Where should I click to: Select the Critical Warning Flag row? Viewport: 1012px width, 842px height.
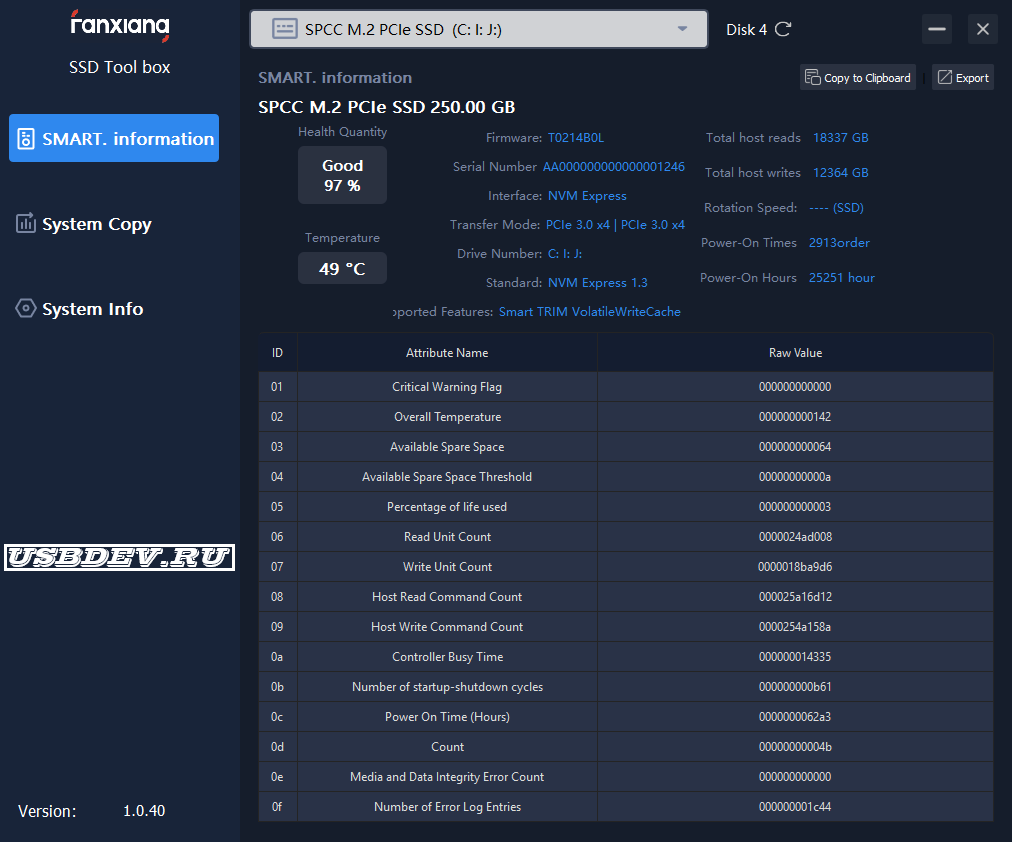coord(625,386)
